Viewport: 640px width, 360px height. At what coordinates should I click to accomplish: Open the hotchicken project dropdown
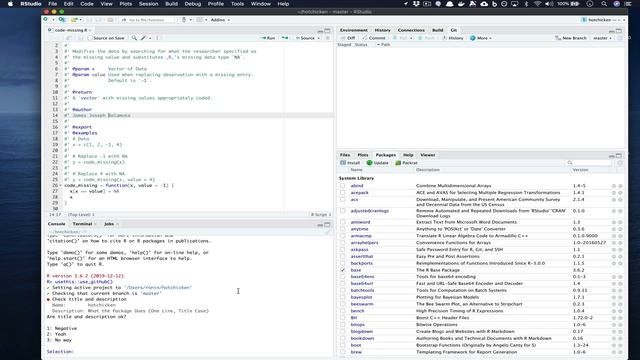602,20
